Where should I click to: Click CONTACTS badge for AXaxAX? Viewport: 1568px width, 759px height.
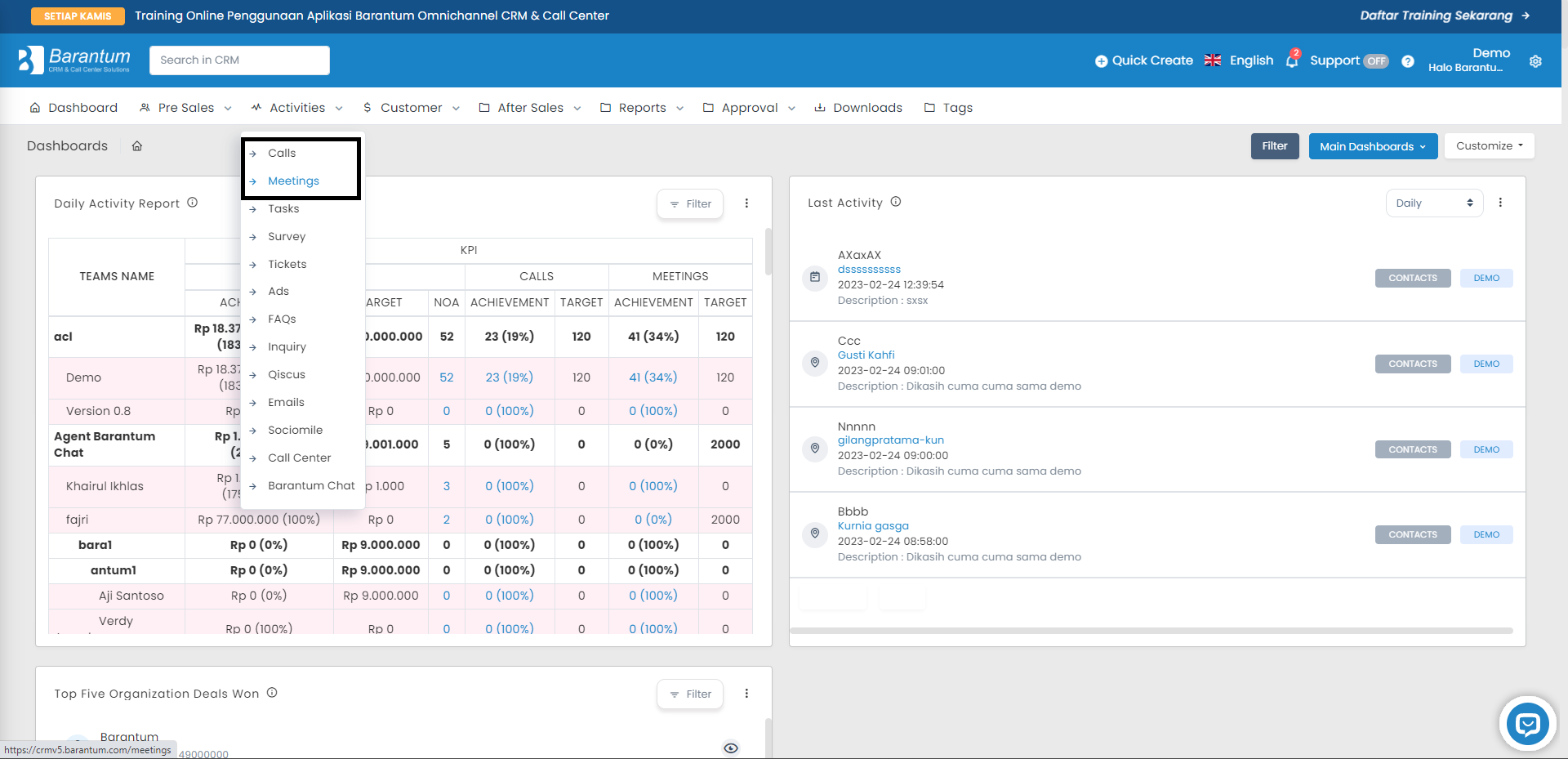tap(1413, 278)
